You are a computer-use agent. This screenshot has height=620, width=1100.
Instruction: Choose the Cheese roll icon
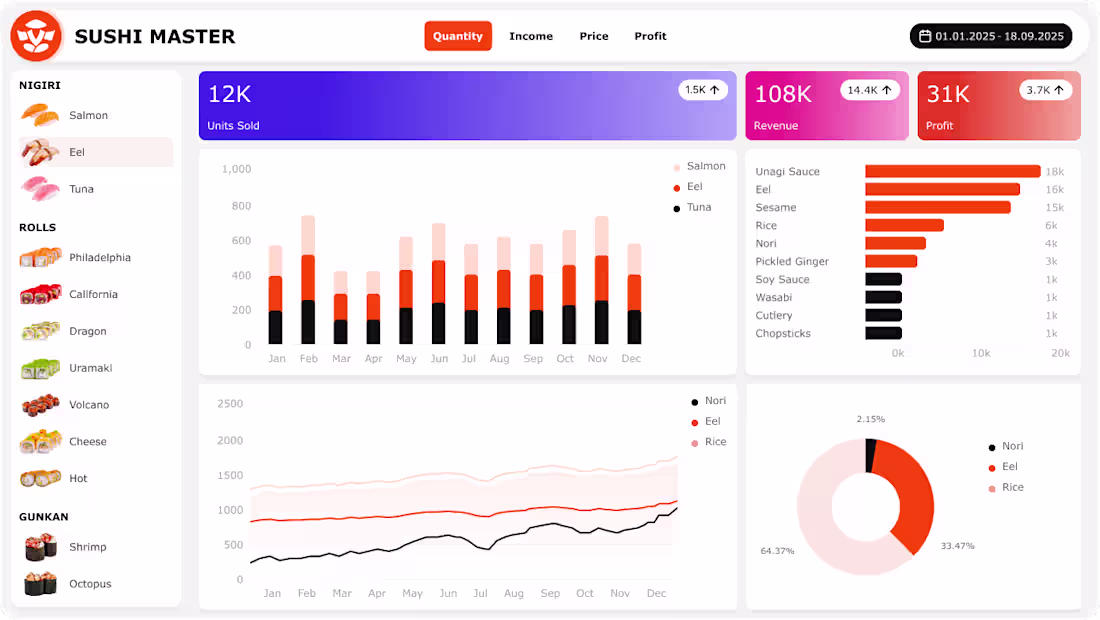(40, 441)
